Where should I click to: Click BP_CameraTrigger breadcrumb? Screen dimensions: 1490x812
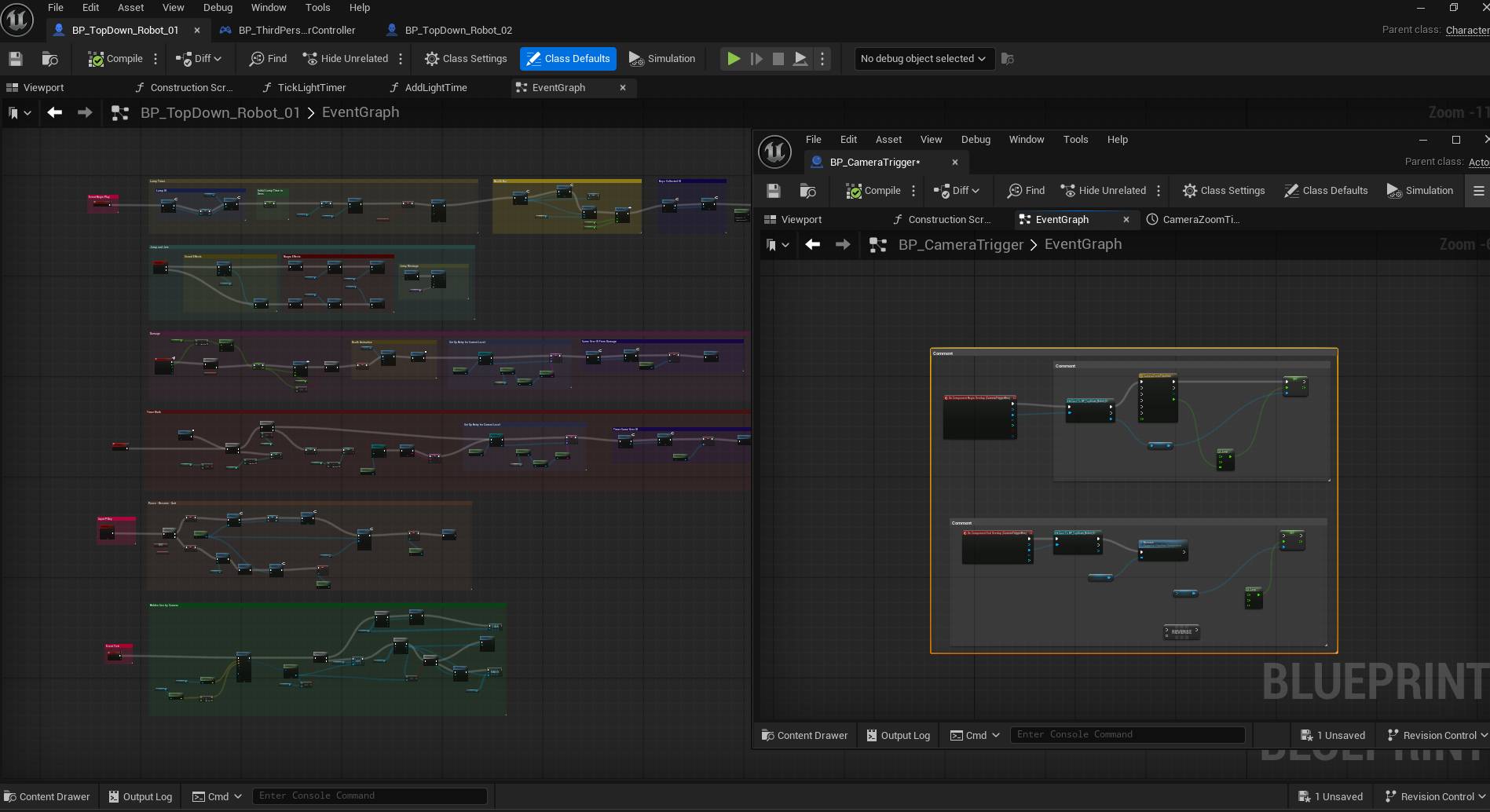click(961, 244)
